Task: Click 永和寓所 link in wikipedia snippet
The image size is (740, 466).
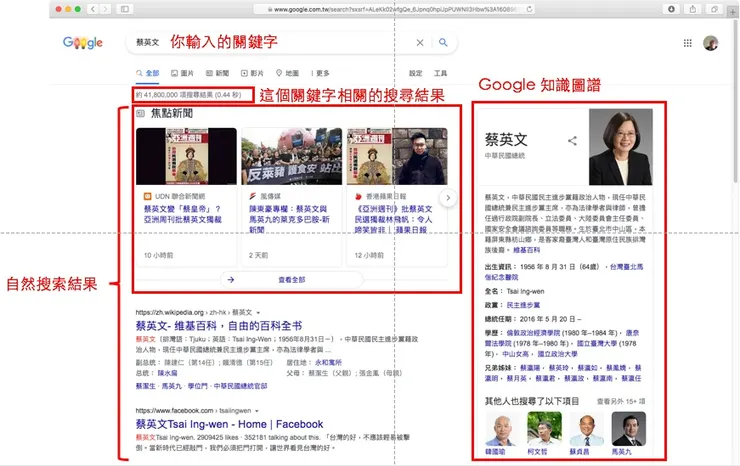Action: [328, 363]
